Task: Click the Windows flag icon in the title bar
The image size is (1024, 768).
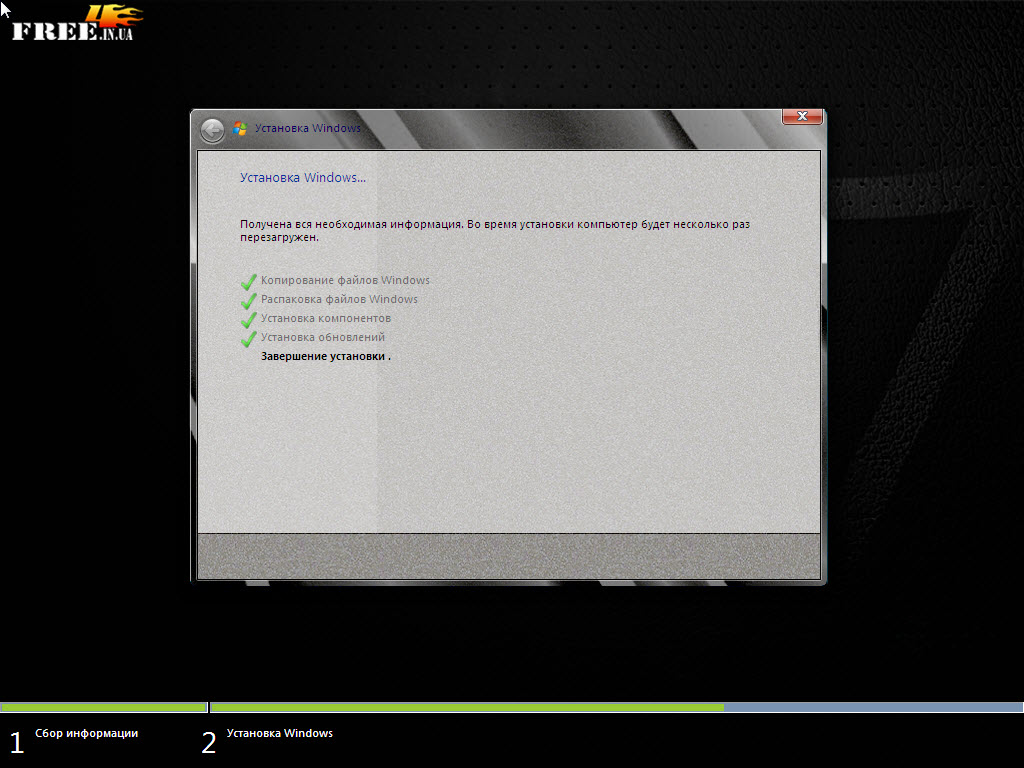Action: pos(240,129)
